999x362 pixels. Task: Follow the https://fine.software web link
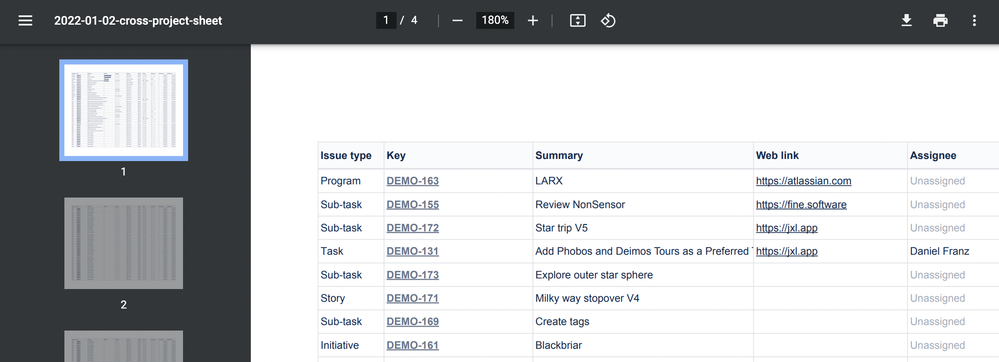801,205
